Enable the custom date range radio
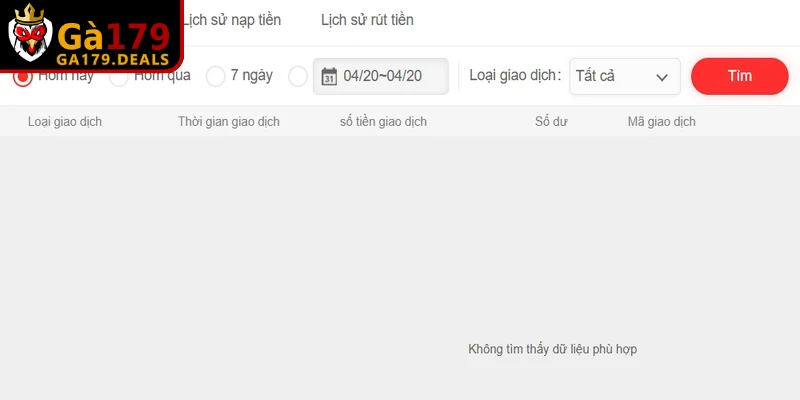800x400 pixels. point(297,76)
